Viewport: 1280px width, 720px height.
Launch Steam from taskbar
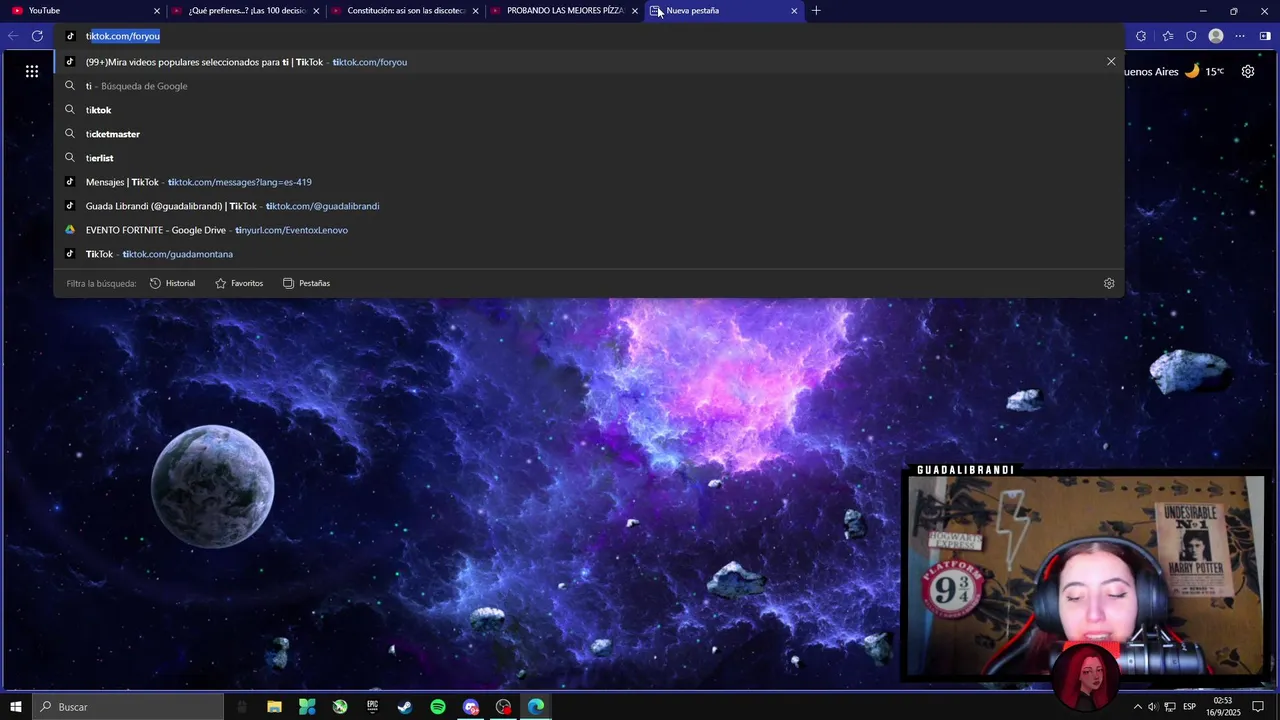[x=405, y=707]
